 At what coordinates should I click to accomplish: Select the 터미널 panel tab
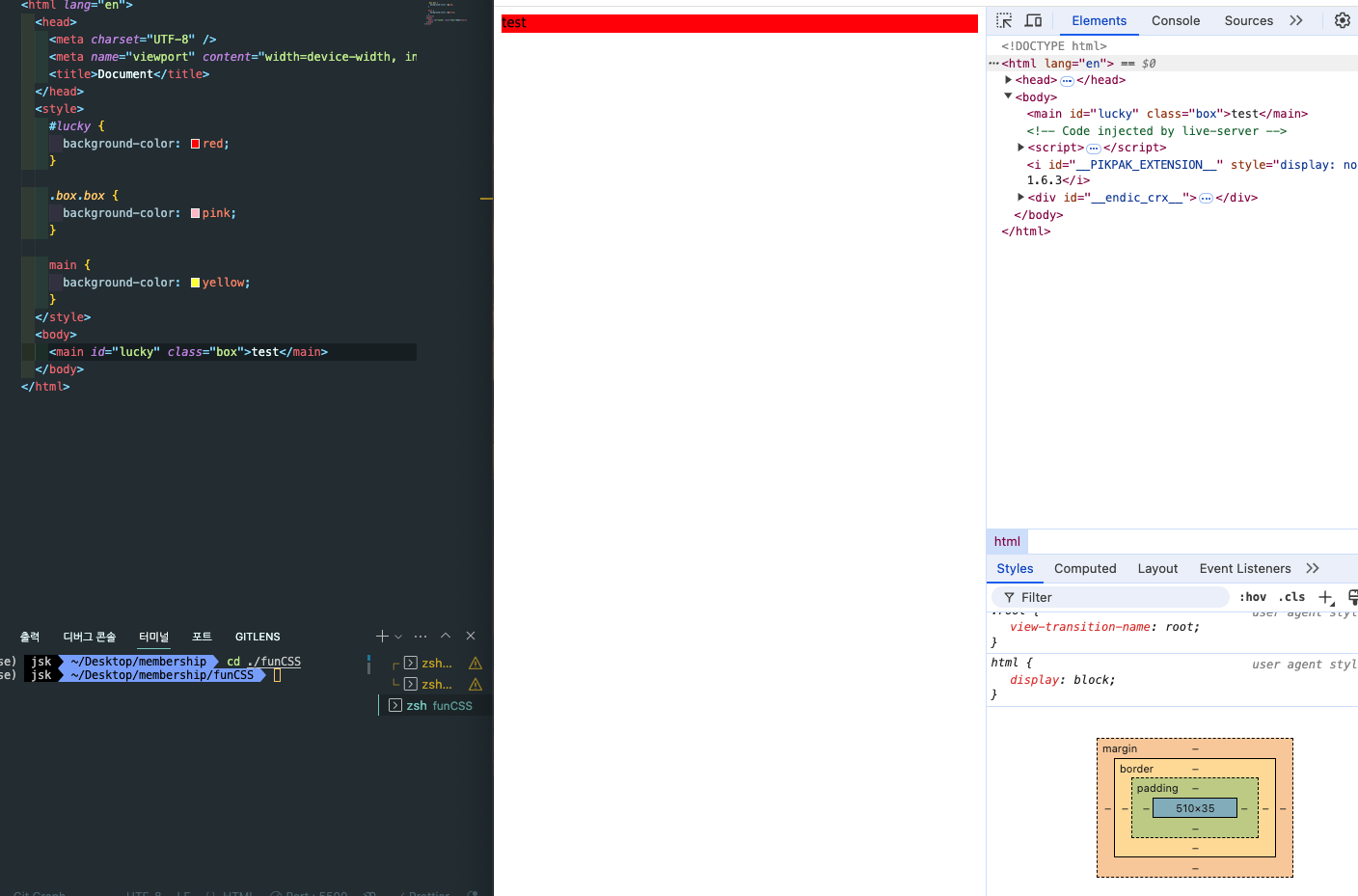153,637
